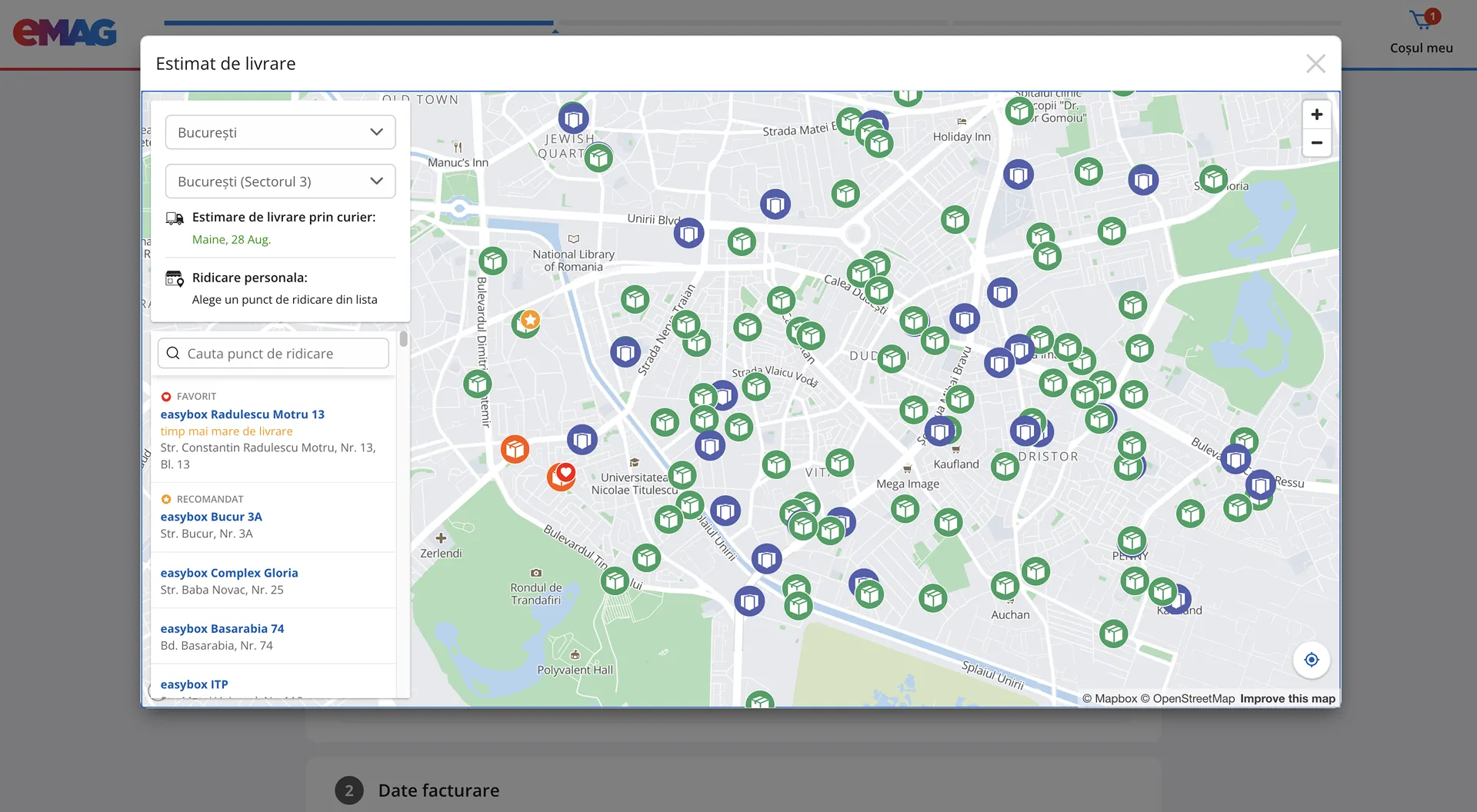Click the RECOMANDAT badge label
The height and width of the screenshot is (812, 1477).
pos(210,499)
